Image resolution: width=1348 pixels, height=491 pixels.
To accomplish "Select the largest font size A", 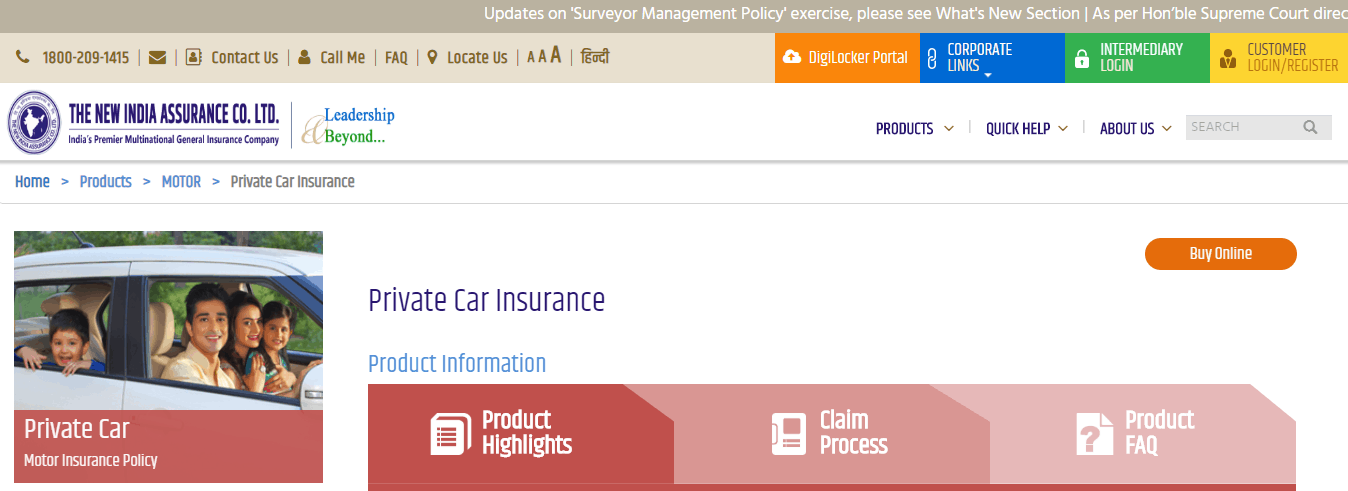I will coord(555,56).
